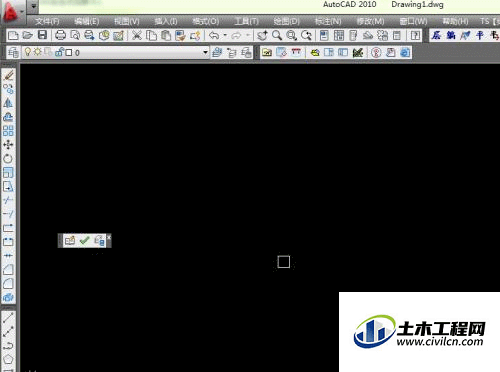Select the Stretch tool
This screenshot has width=500, height=372.
[9, 186]
